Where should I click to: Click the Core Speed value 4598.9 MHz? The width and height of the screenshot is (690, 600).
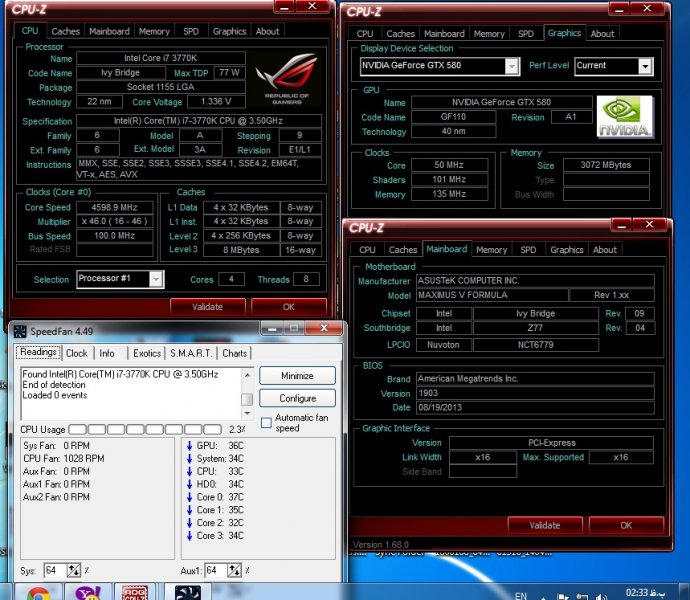click(x=114, y=207)
